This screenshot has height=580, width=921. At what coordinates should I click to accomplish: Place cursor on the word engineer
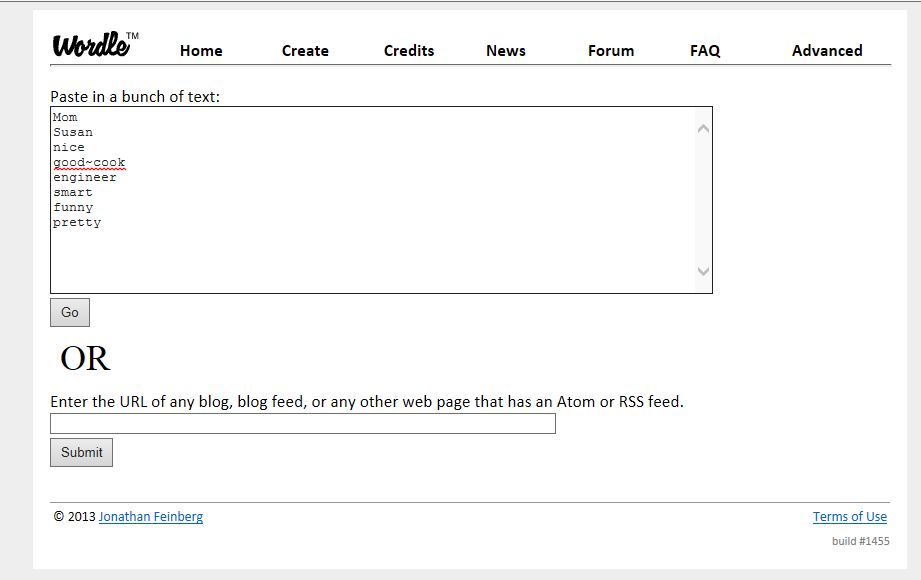[x=85, y=177]
